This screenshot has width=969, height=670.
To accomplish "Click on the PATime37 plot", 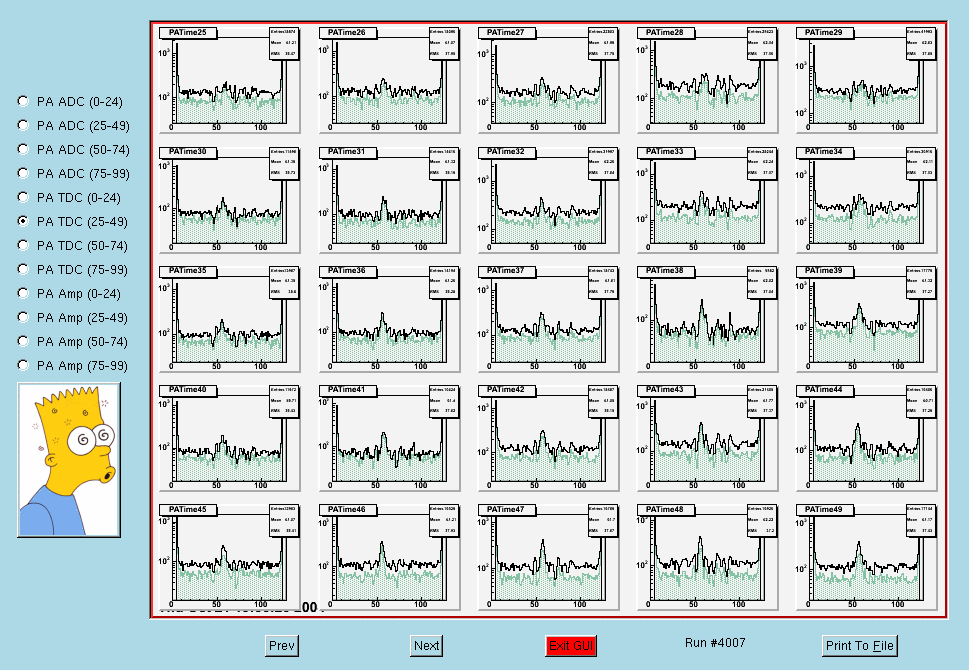I will (x=548, y=319).
